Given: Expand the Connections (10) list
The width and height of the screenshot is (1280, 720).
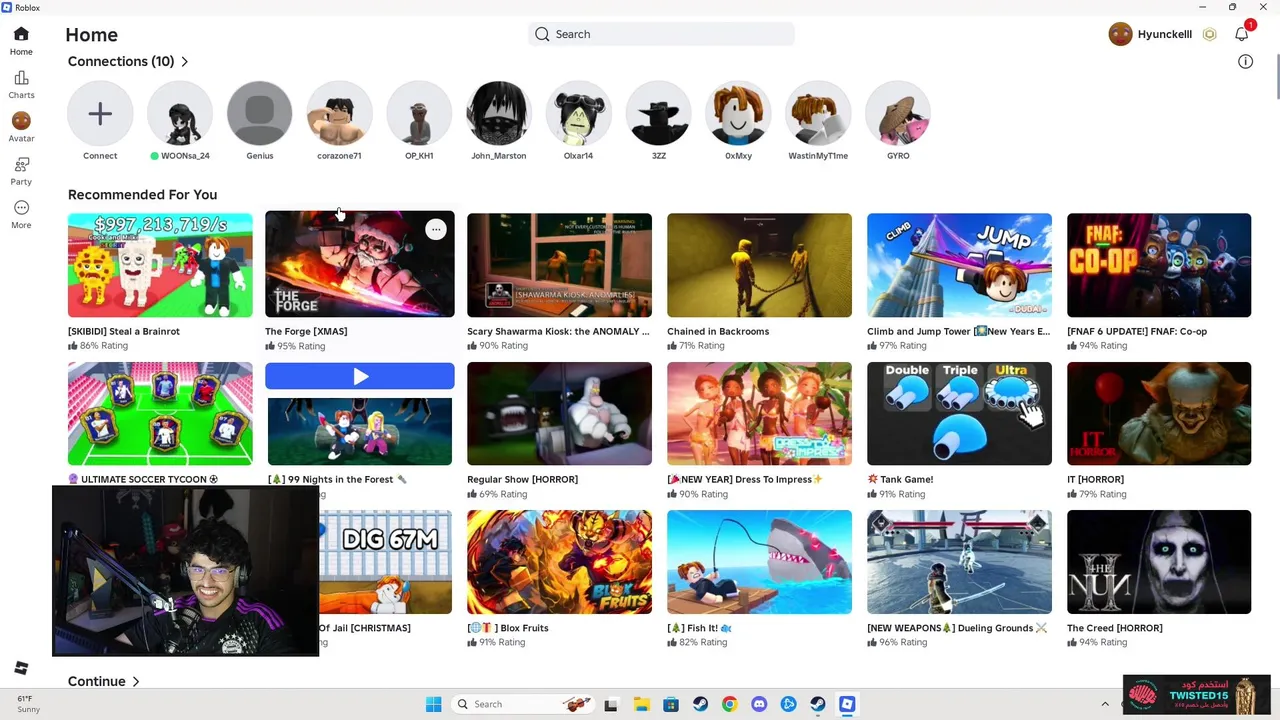Looking at the screenshot, I should pyautogui.click(x=128, y=61).
